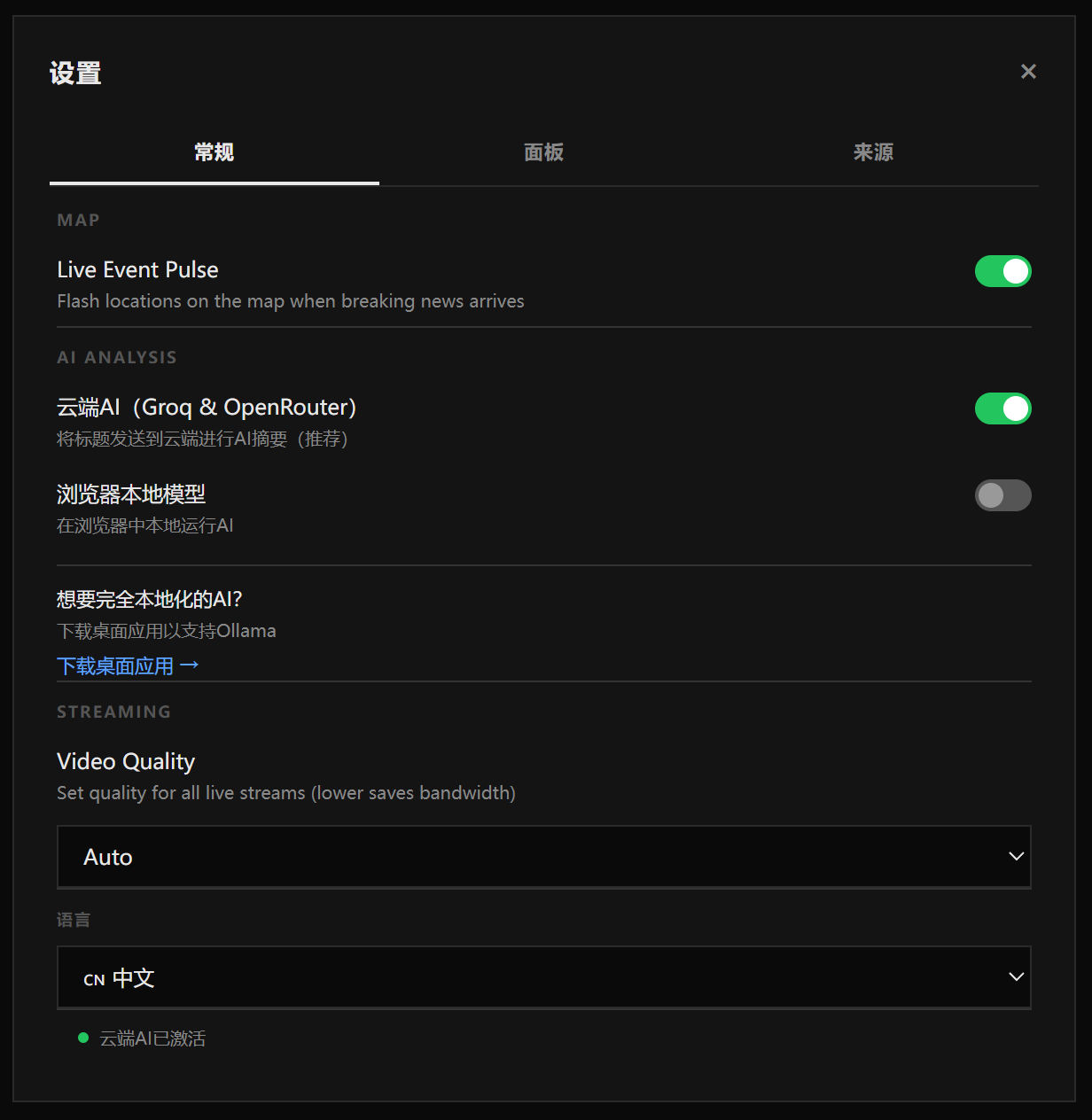Click the 云端AI已激活 status text
This screenshot has height=1120, width=1092.
[152, 1038]
